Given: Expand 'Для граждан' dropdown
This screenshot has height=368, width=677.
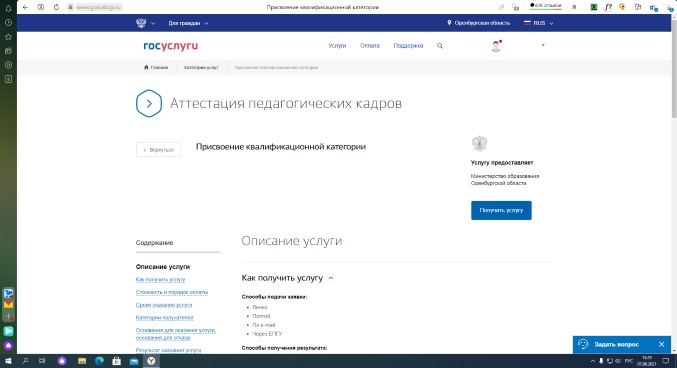Looking at the screenshot, I should [188, 23].
